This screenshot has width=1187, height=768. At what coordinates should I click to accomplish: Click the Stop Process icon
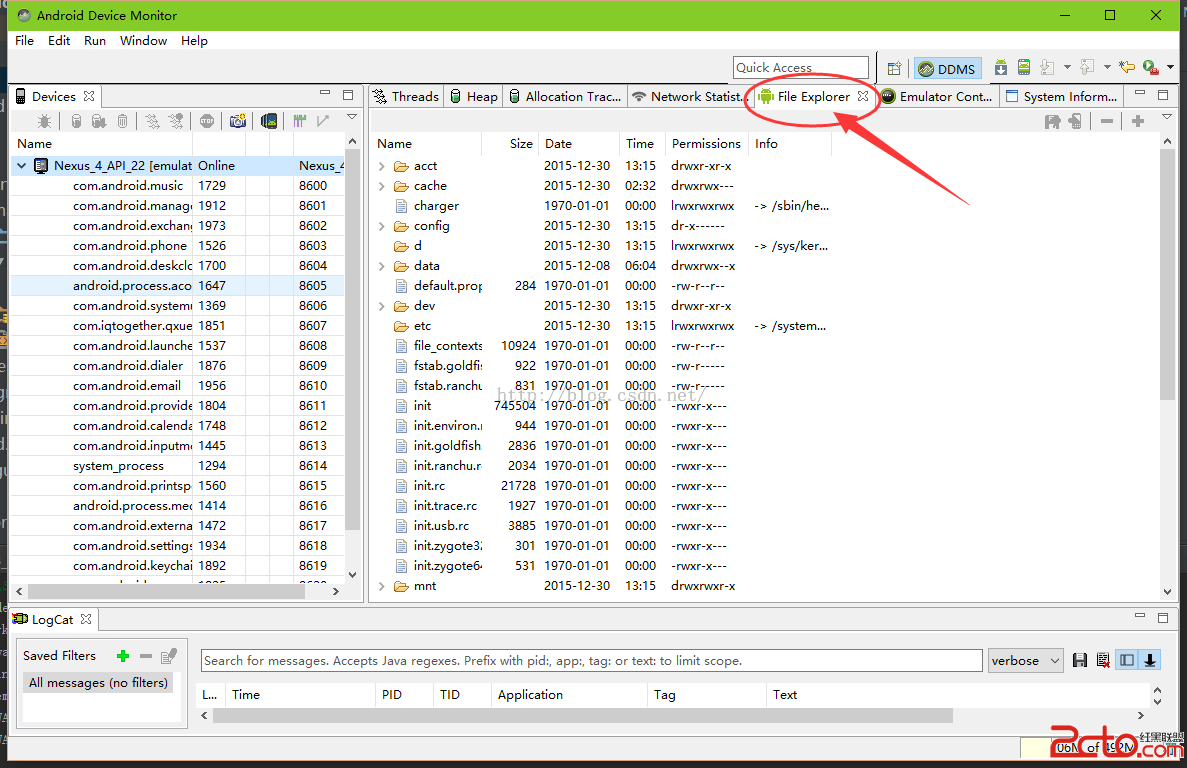pos(207,121)
